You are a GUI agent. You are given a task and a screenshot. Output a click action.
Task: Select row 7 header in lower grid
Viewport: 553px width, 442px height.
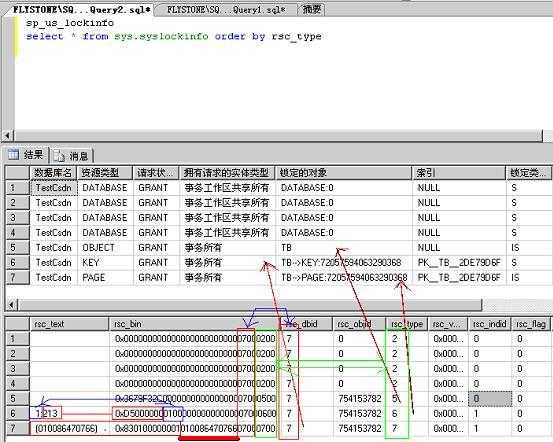coord(17,429)
